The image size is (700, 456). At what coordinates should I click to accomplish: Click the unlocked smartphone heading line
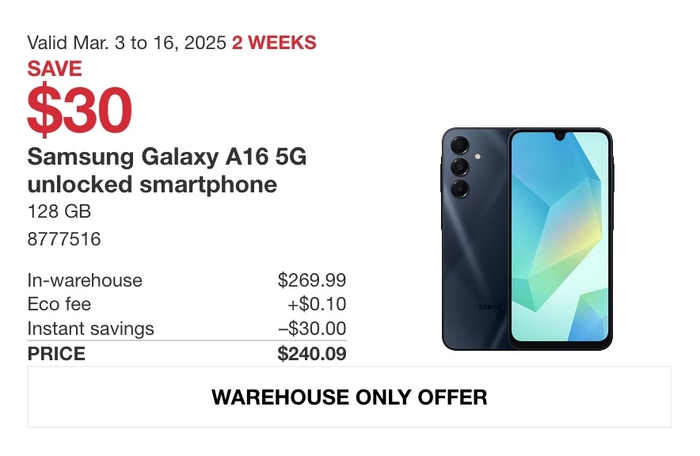coord(152,184)
